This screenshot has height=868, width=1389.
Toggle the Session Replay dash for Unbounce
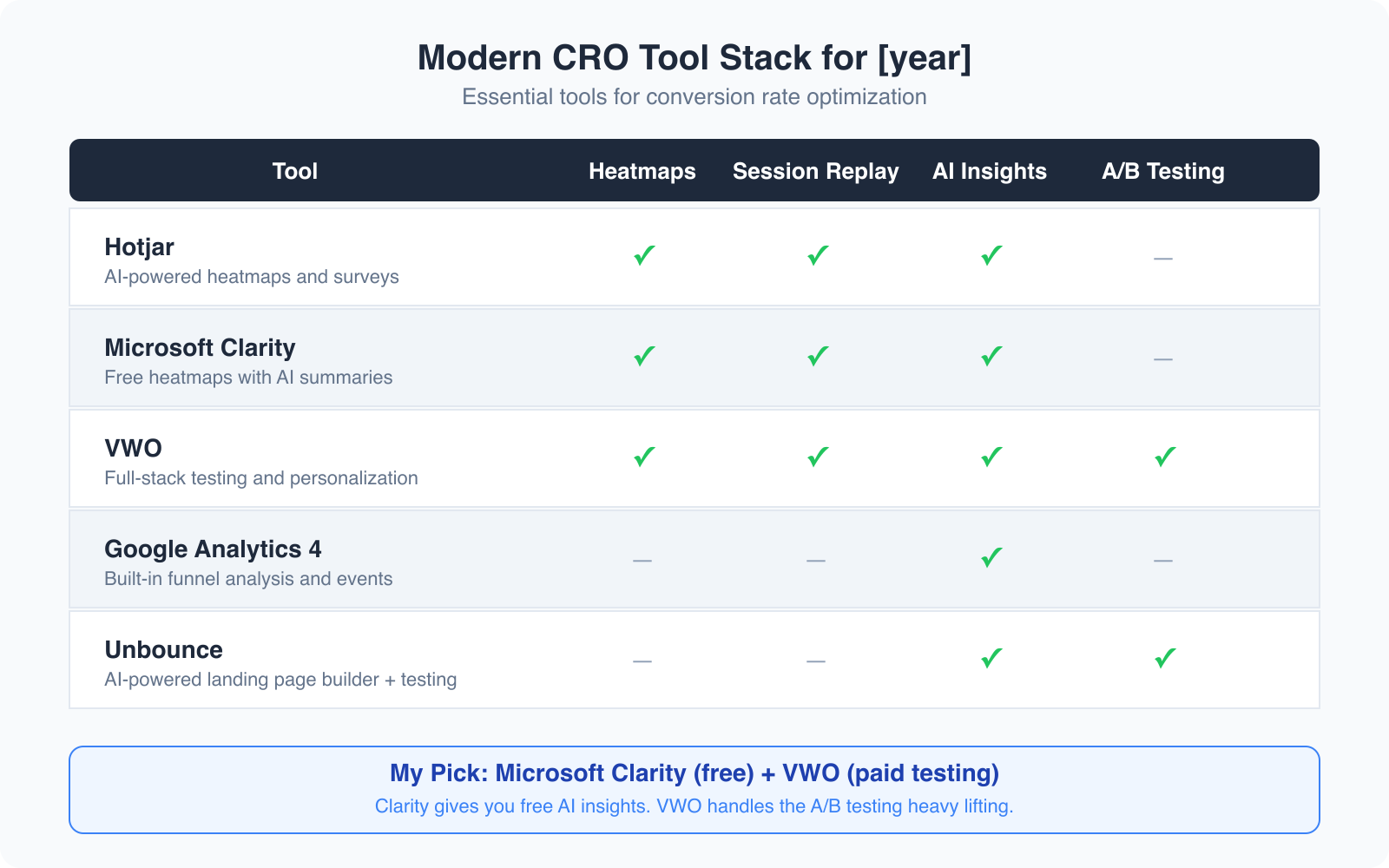[815, 661]
